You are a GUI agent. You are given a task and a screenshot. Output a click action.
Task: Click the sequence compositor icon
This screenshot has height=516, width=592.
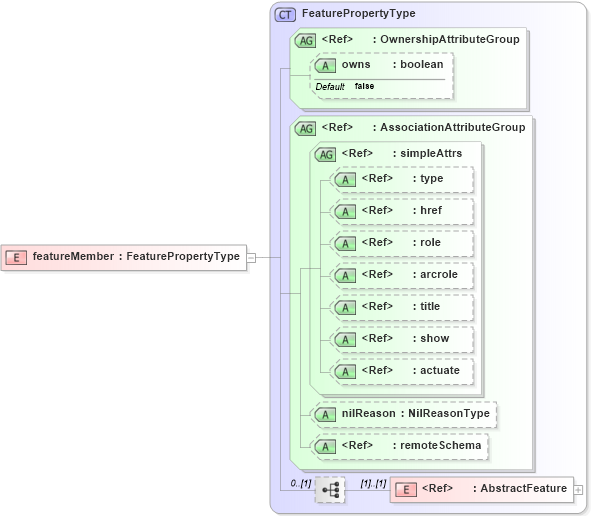(x=330, y=490)
